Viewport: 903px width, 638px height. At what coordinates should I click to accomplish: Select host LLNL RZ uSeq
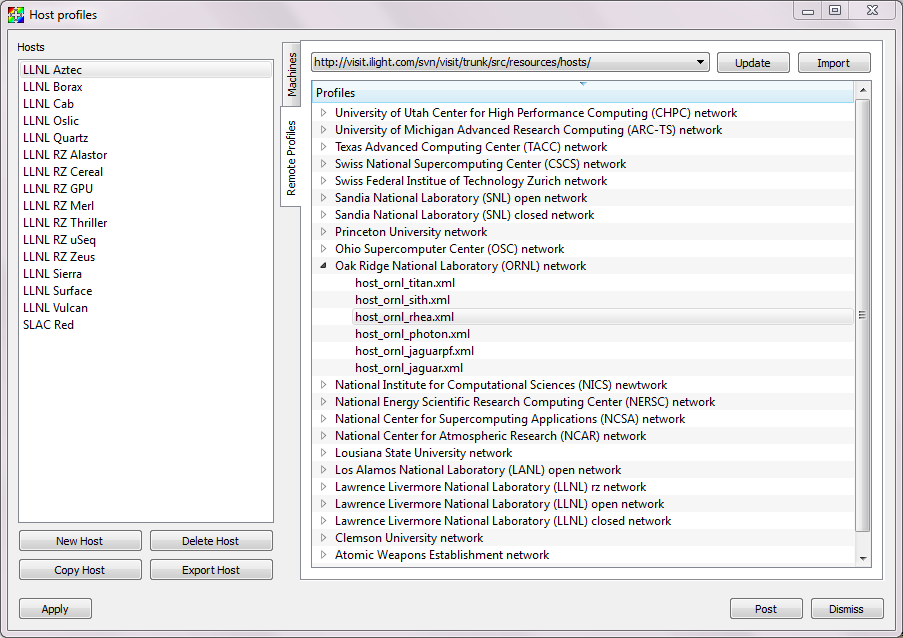point(146,240)
